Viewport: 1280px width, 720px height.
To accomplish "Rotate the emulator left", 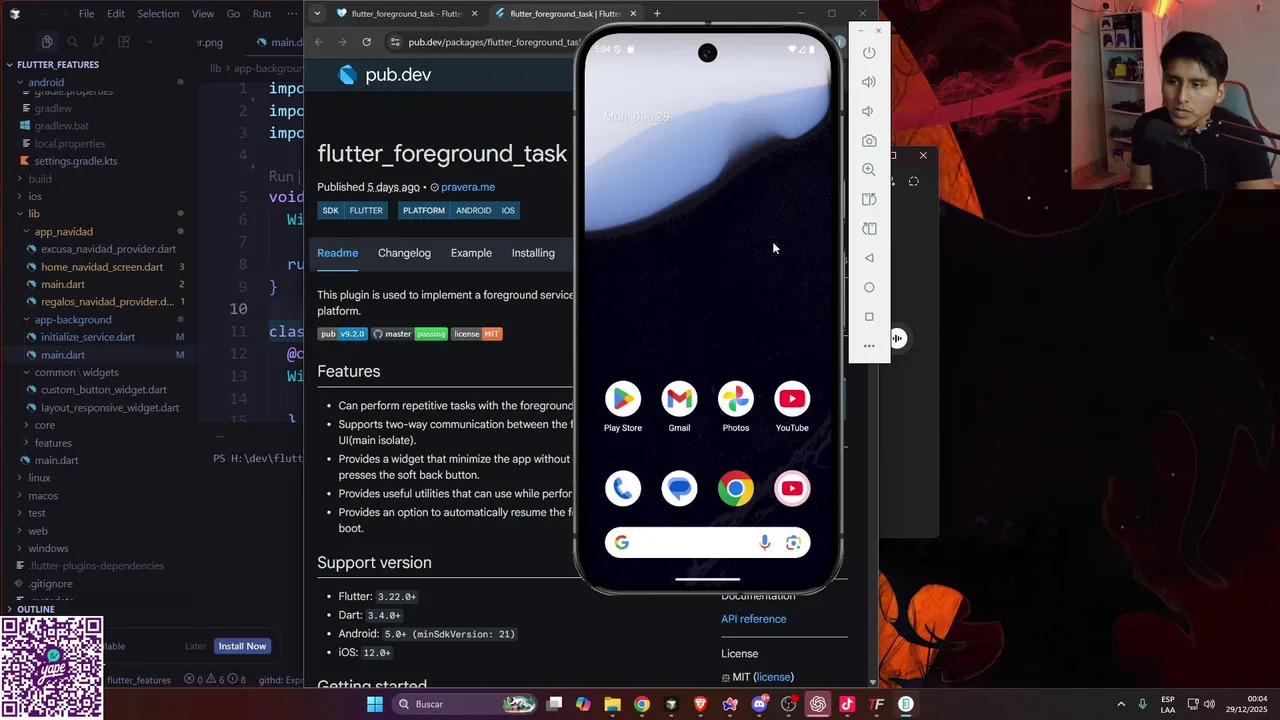I will pyautogui.click(x=869, y=199).
